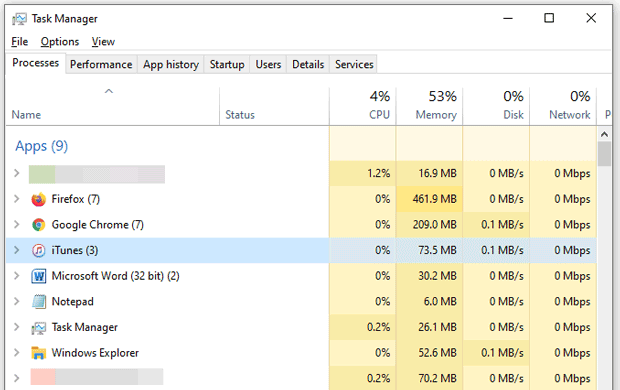The image size is (620, 390).
Task: Expand Microsoft Word (32 bit) (2) group
Action: pyautogui.click(x=16, y=276)
